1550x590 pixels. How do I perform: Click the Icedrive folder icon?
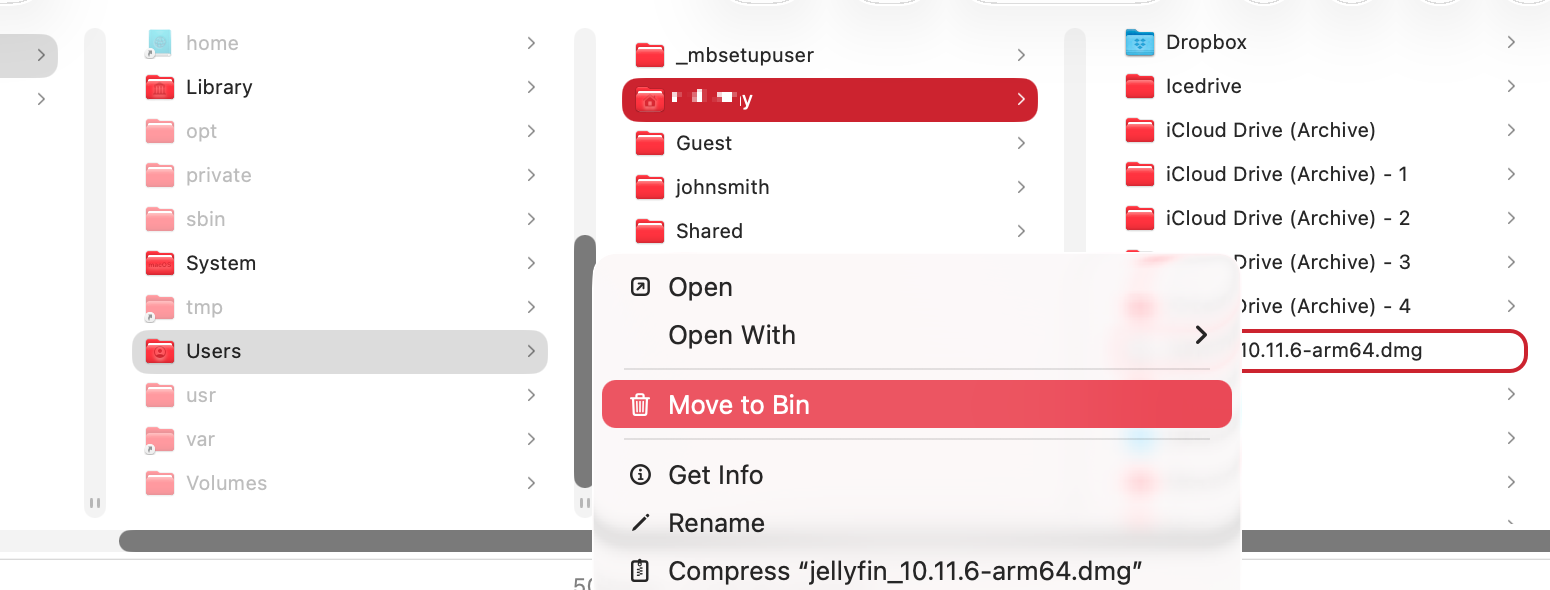pyautogui.click(x=1139, y=86)
